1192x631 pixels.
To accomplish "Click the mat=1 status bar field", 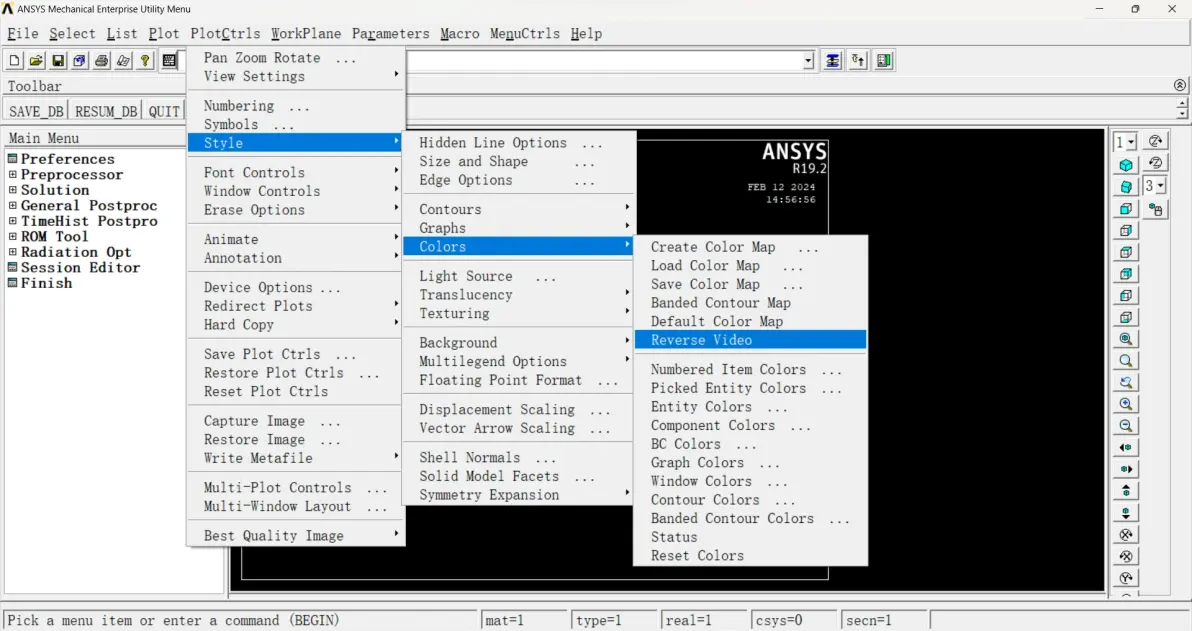I will tap(524, 620).
